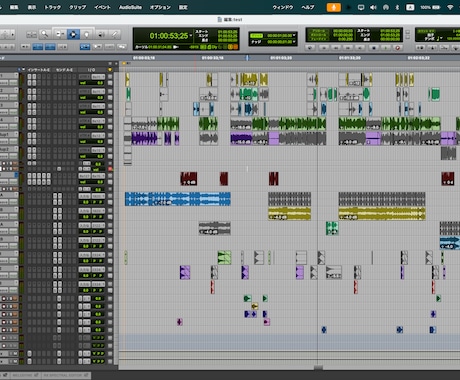Open the トラック menu
This screenshot has width=460, height=380.
[x=53, y=7]
